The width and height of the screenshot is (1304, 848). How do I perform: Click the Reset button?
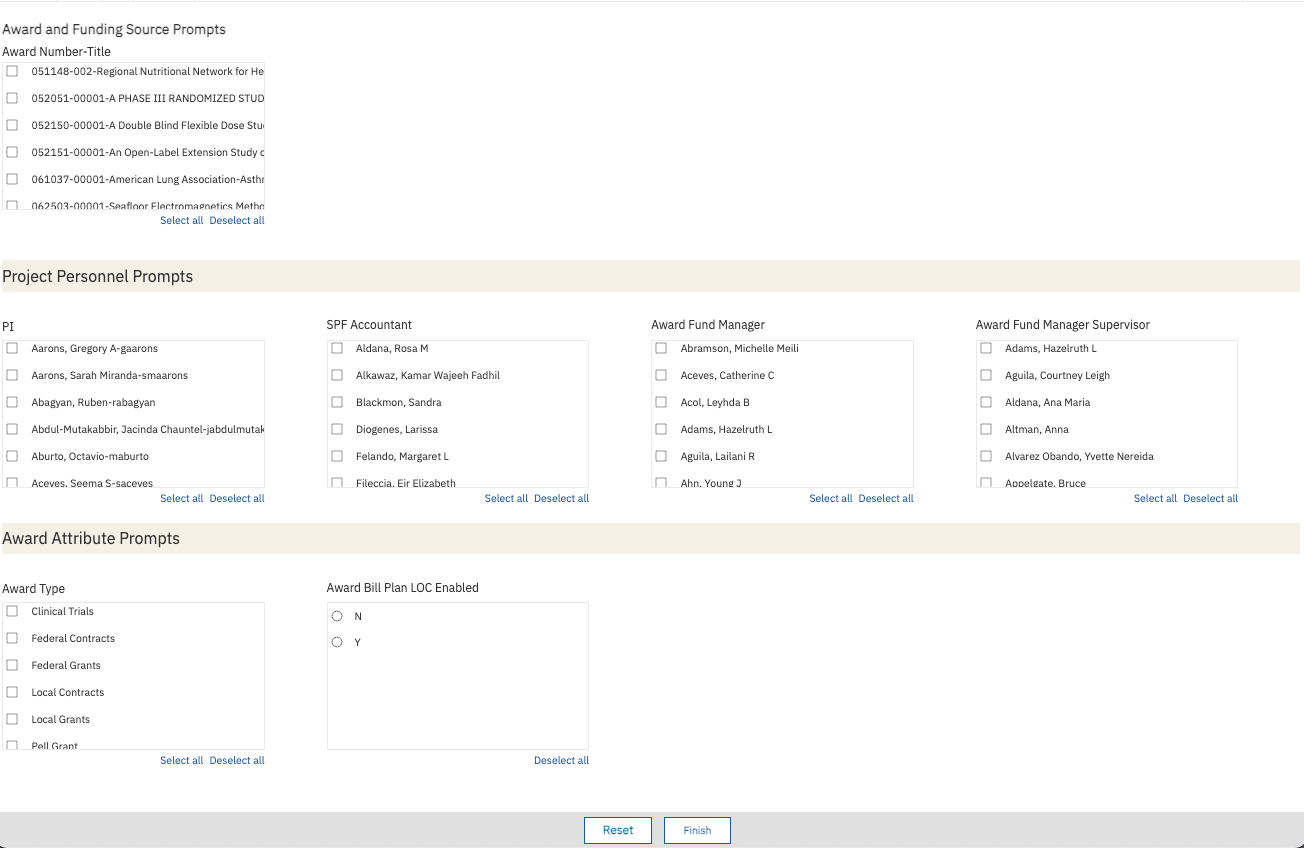618,830
